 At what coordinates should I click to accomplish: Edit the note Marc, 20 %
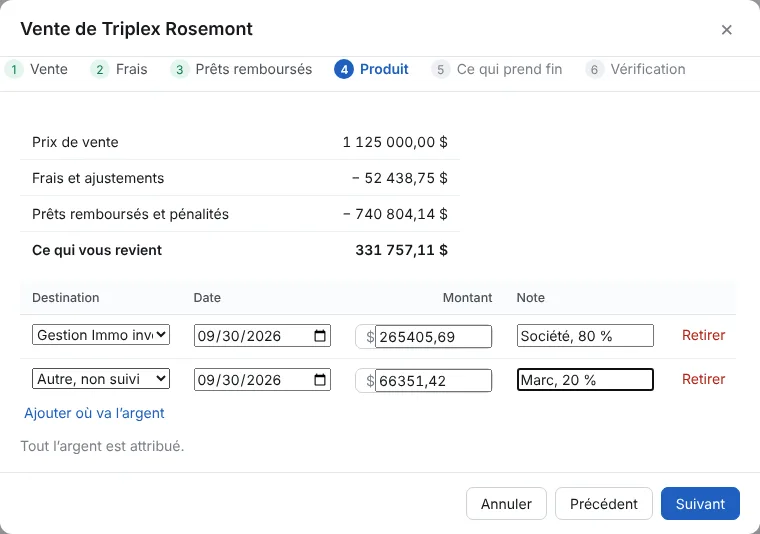(x=585, y=379)
